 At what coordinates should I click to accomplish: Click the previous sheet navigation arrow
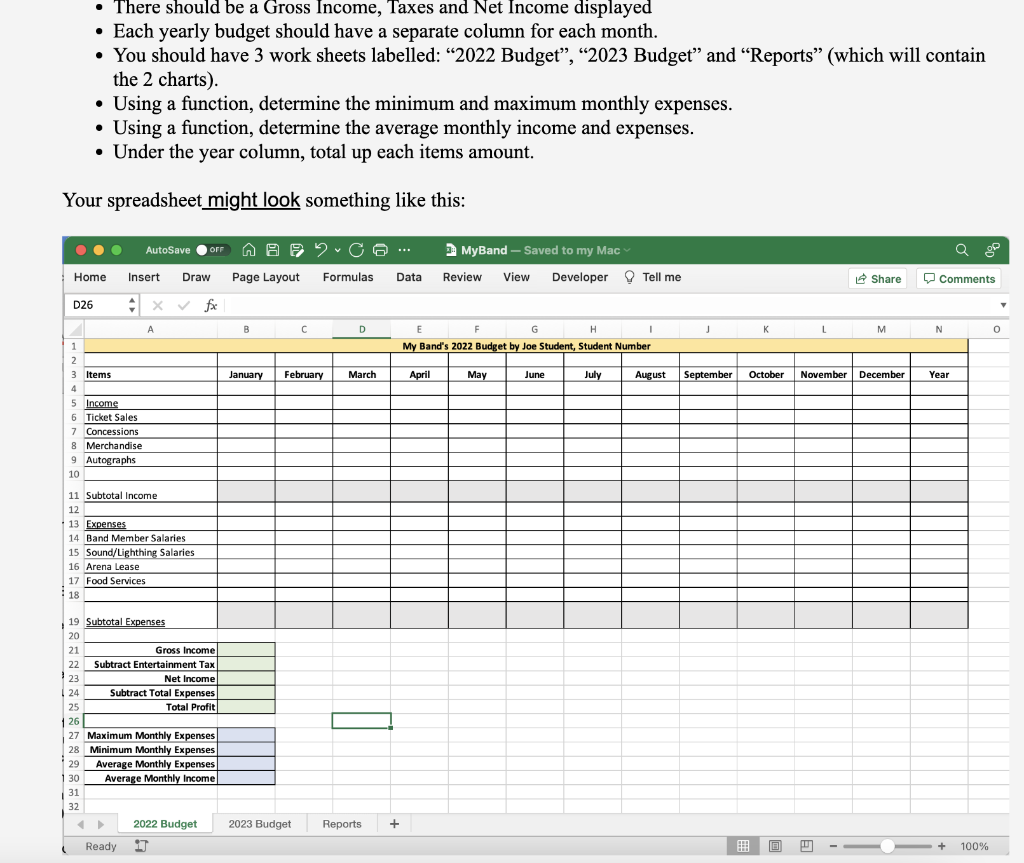coord(80,824)
